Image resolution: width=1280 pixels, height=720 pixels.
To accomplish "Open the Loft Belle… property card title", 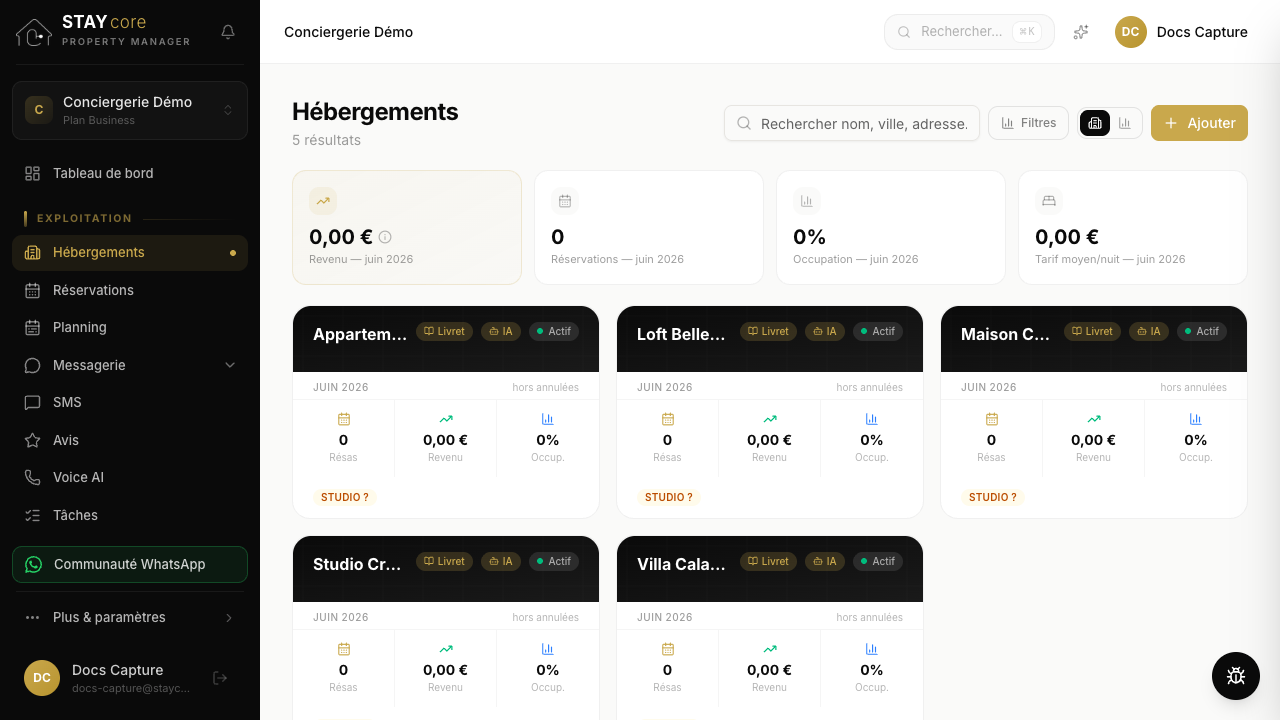I will click(681, 334).
